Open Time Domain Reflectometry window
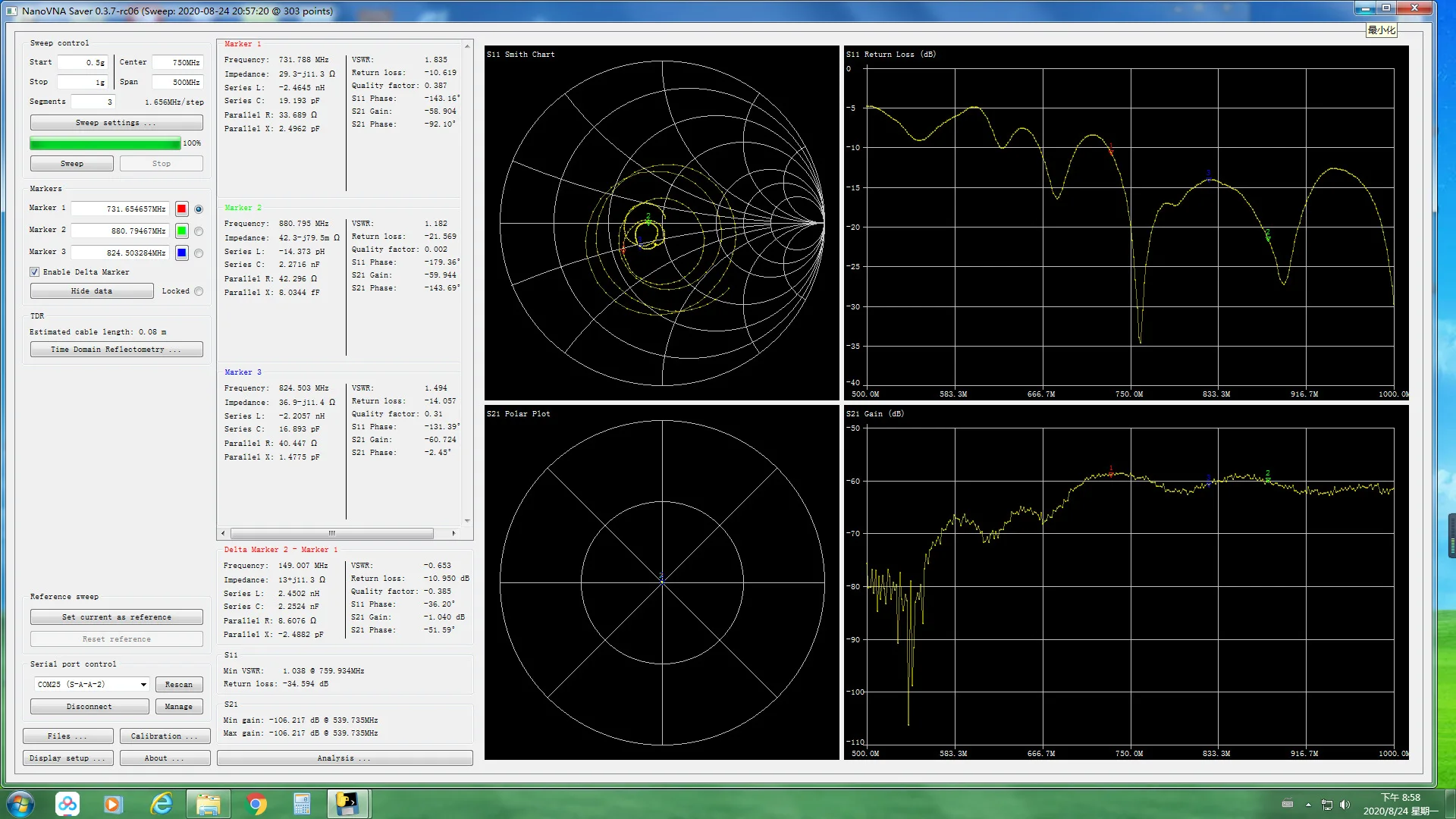Image resolution: width=1456 pixels, height=819 pixels. [x=116, y=350]
